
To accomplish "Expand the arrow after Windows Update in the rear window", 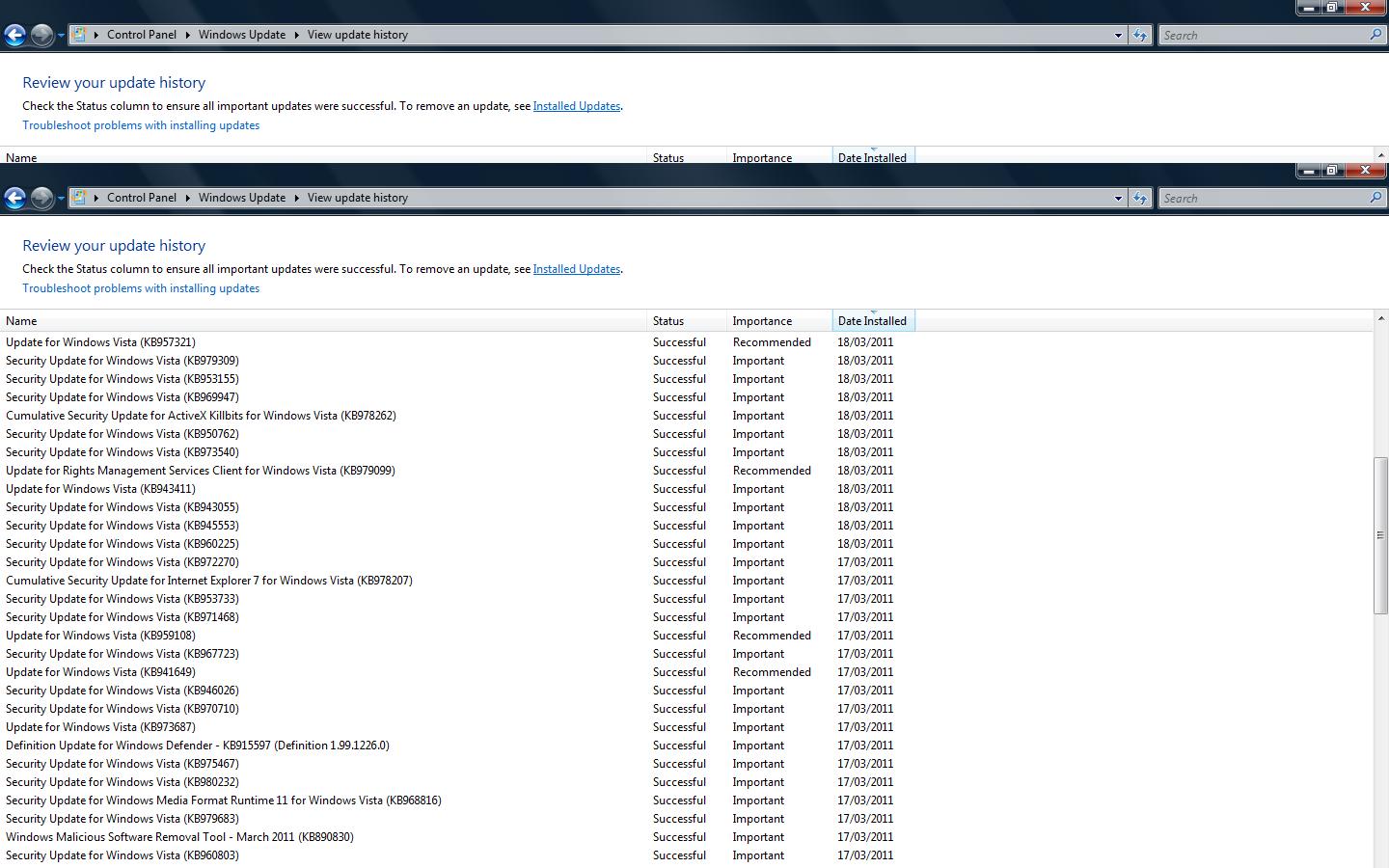I will pos(297,35).
